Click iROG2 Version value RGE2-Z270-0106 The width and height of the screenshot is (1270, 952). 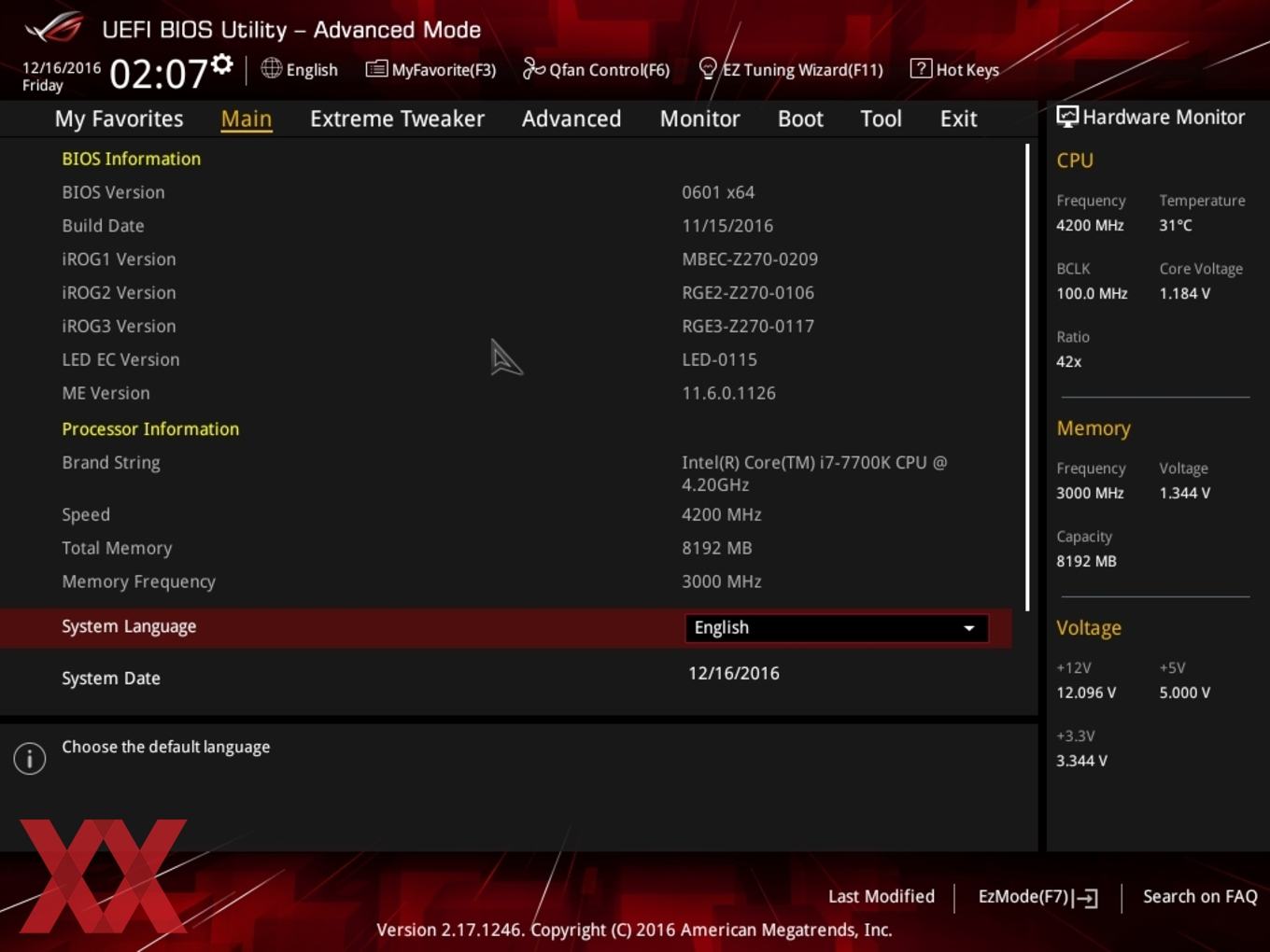point(748,293)
